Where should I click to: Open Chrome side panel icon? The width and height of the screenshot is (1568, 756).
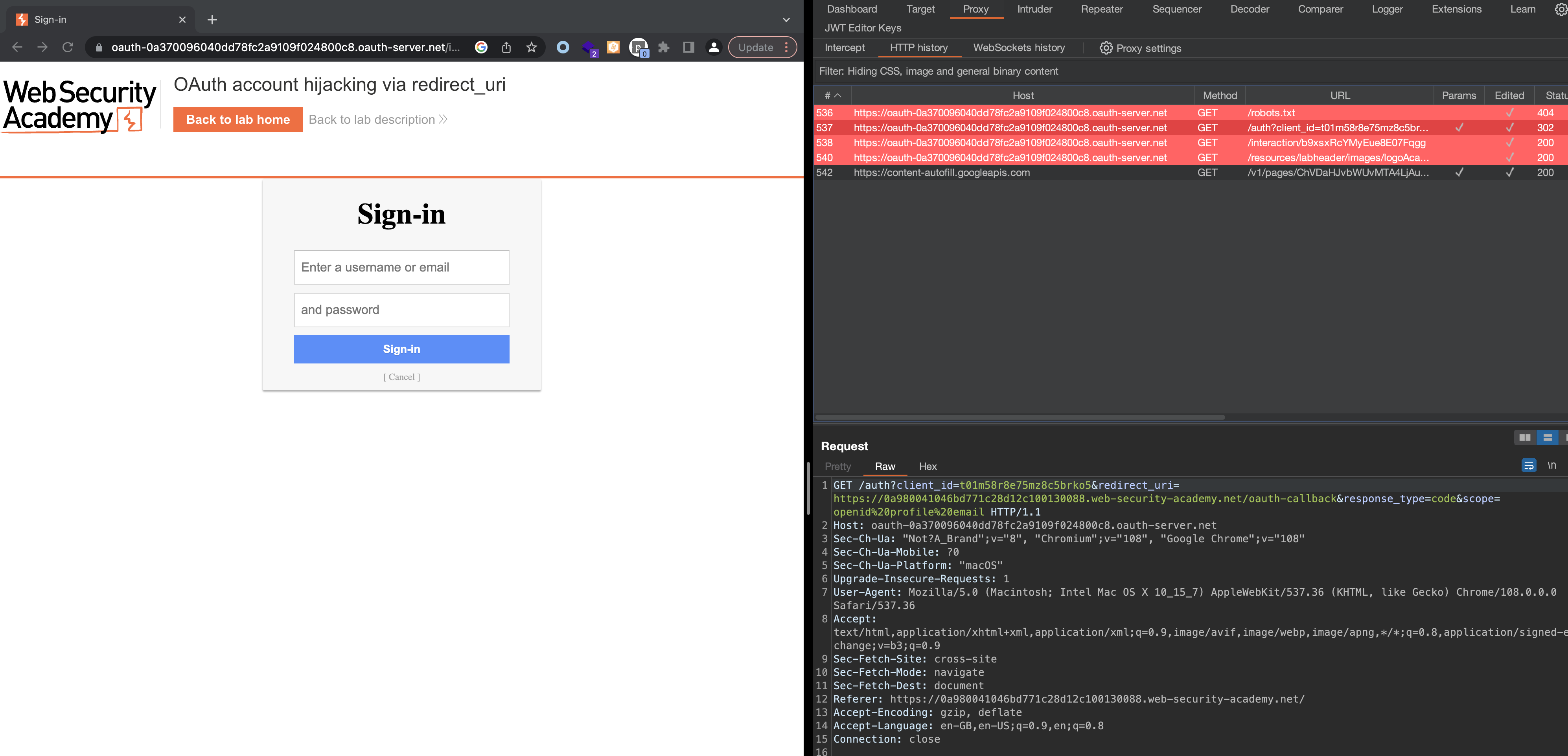pyautogui.click(x=688, y=48)
